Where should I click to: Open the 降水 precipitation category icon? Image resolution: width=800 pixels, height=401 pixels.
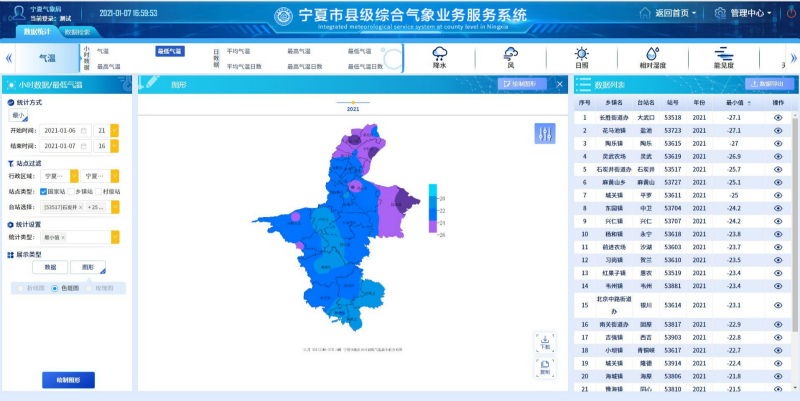click(439, 57)
